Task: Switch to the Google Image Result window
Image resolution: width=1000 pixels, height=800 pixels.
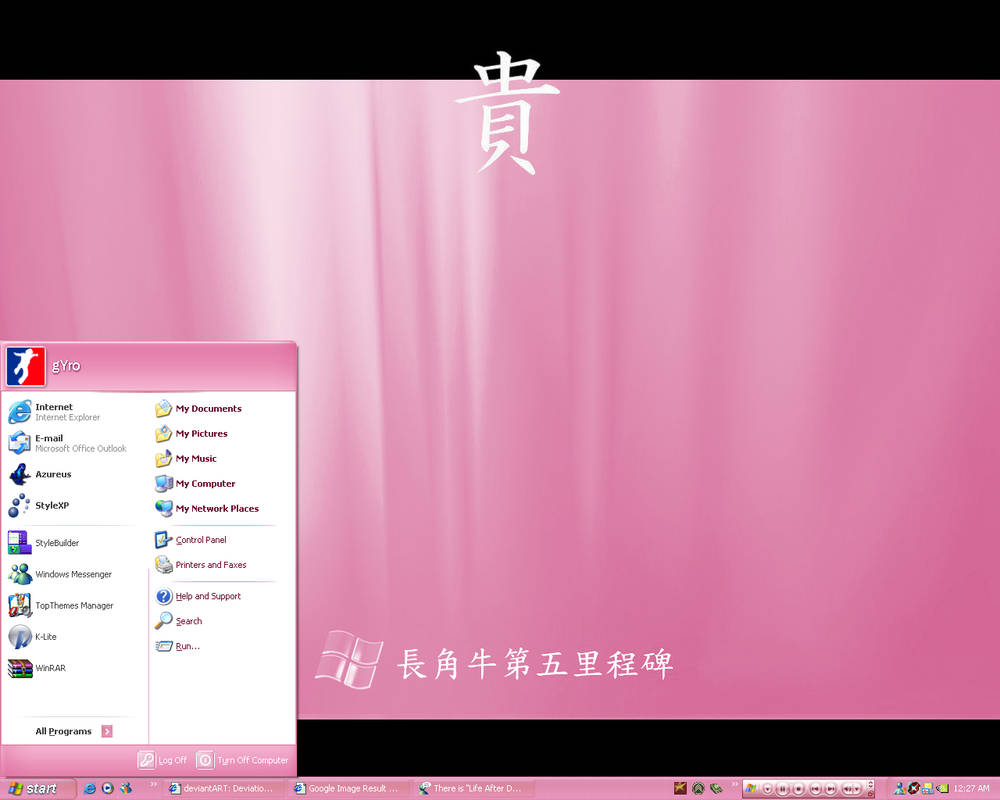Action: 348,788
